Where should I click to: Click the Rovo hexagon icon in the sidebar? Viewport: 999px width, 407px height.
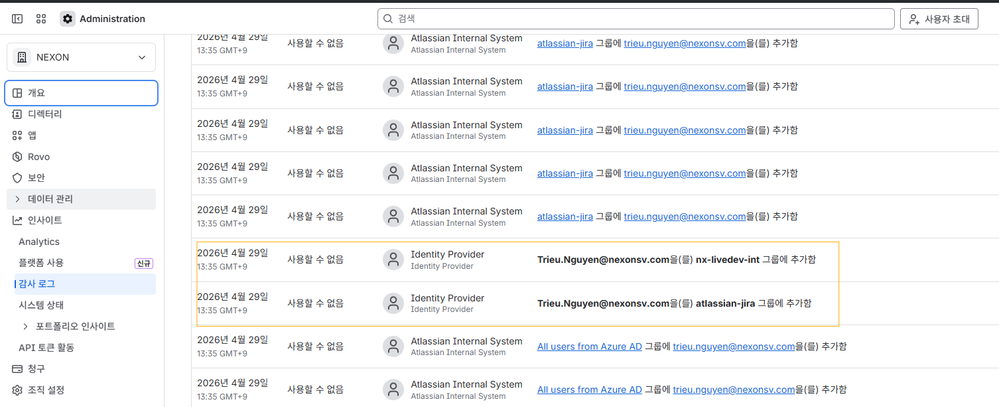(x=17, y=157)
